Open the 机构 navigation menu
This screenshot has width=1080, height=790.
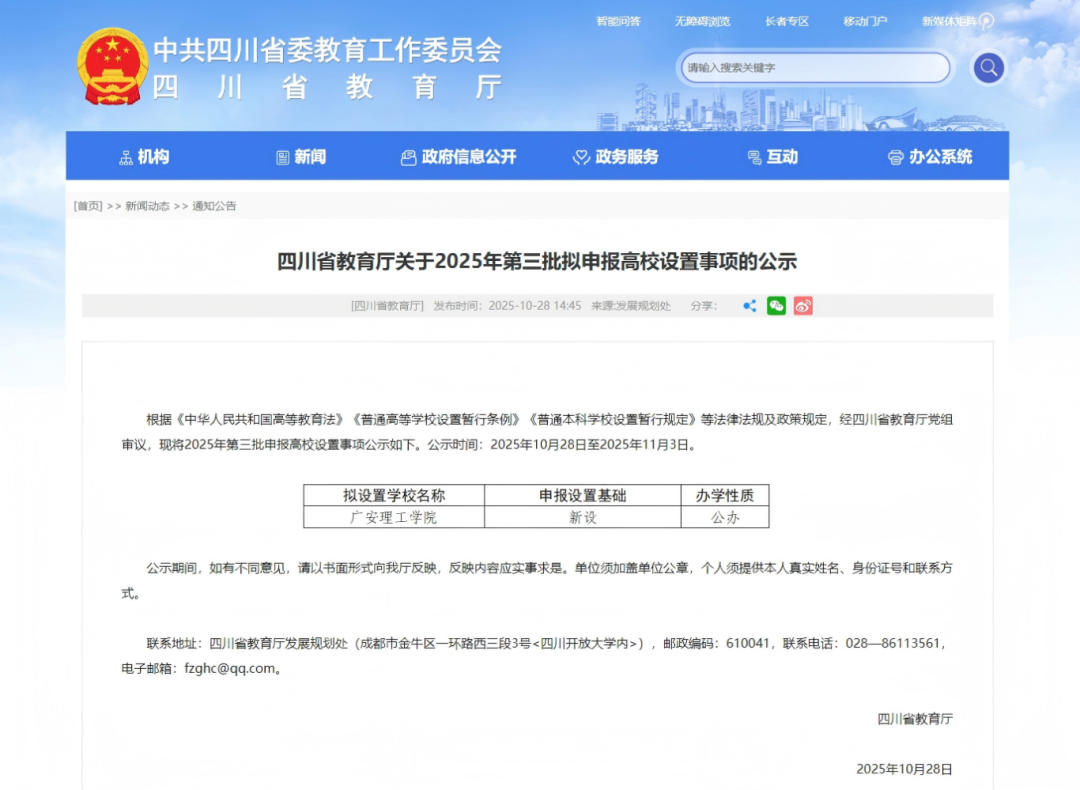(144, 157)
